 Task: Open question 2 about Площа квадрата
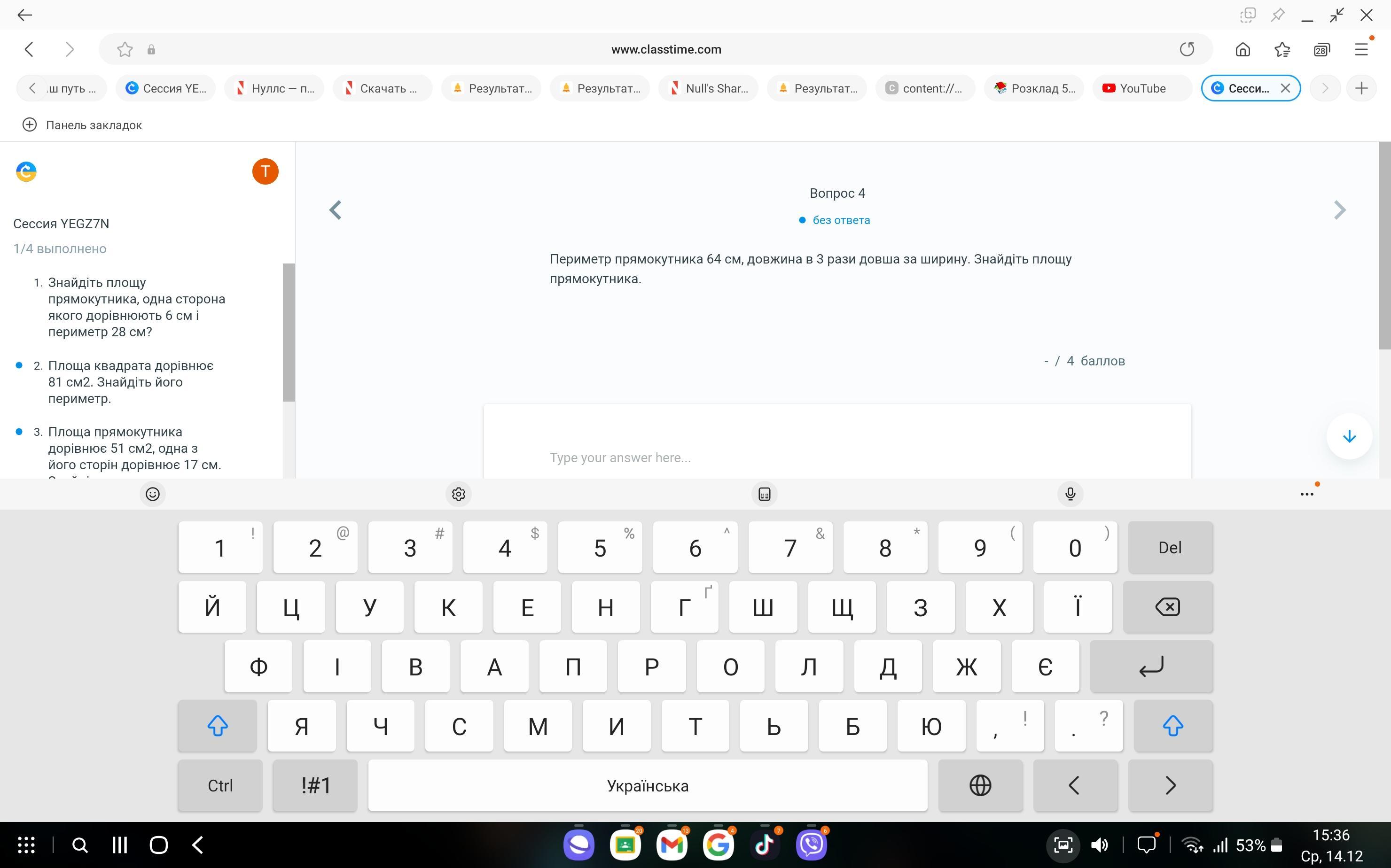130,382
